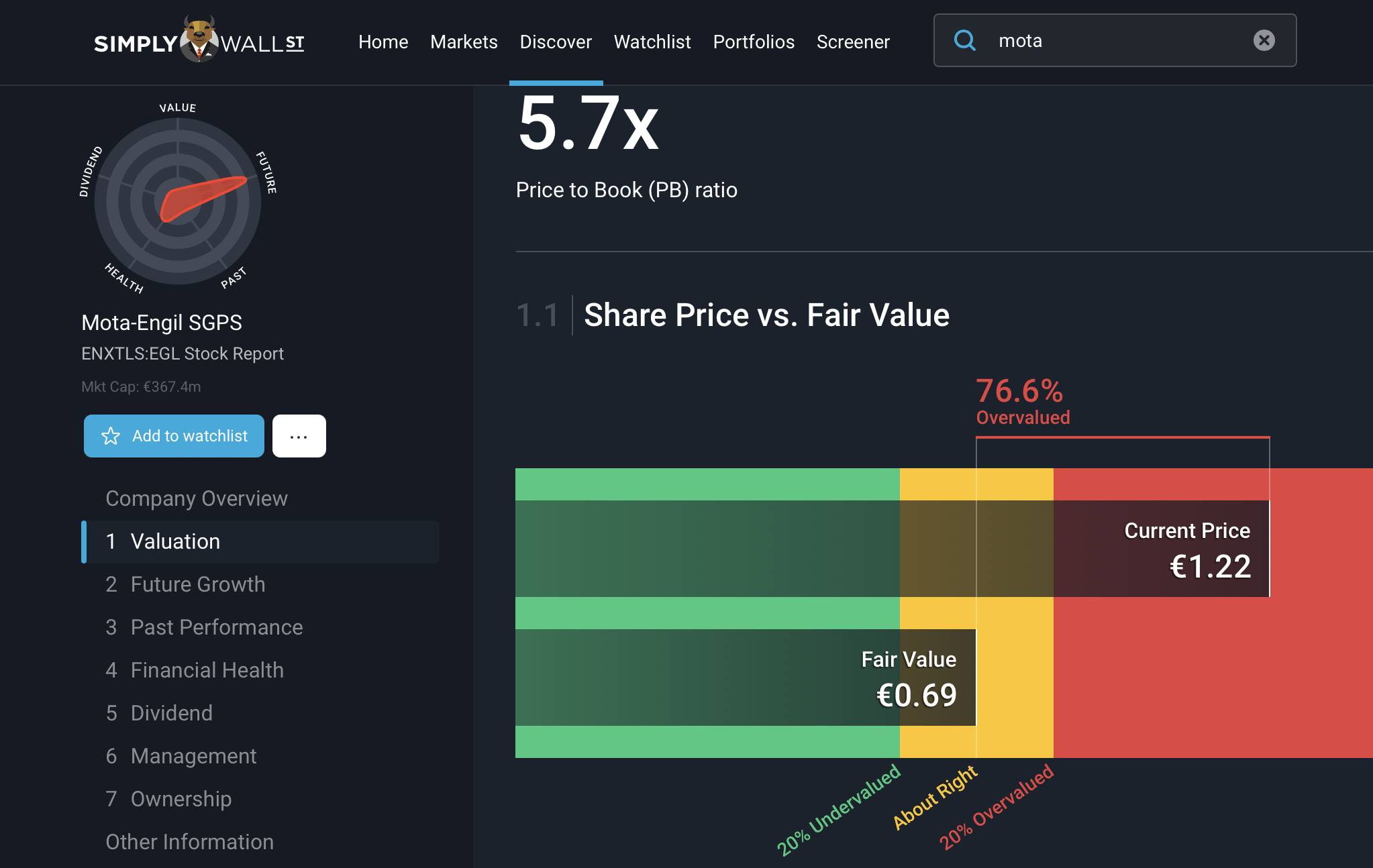The height and width of the screenshot is (868, 1373).
Task: Open the Discover tab
Action: click(x=556, y=42)
